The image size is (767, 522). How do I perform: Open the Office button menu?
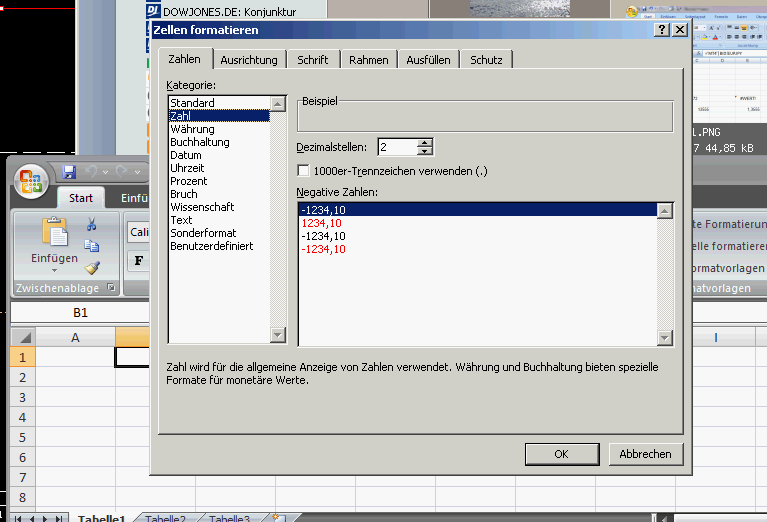click(x=31, y=181)
